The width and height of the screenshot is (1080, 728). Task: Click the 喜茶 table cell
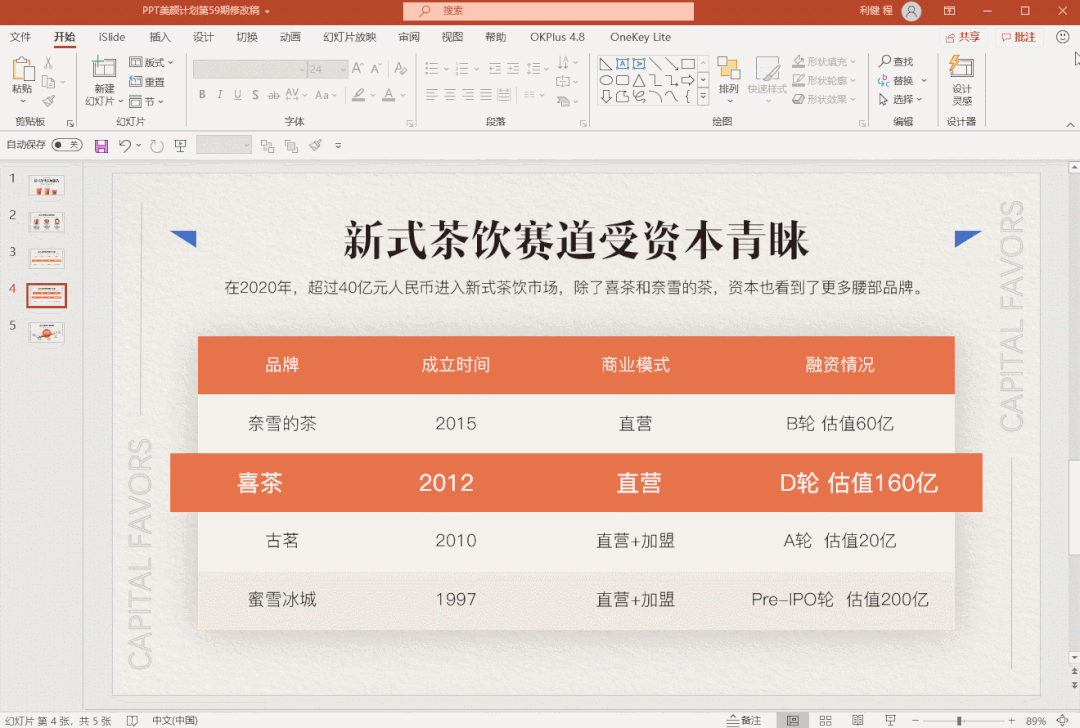pos(260,483)
